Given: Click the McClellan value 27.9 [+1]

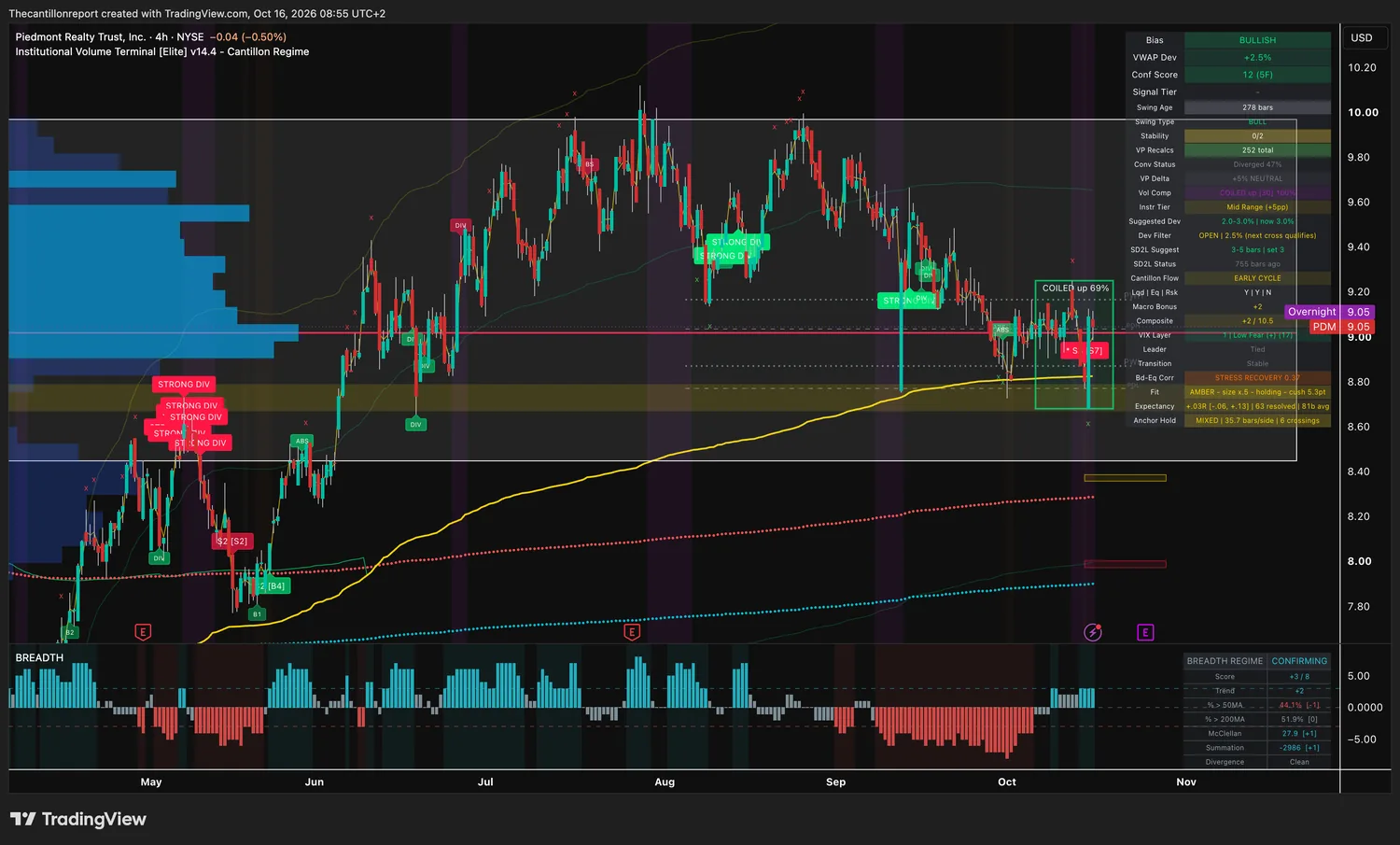Looking at the screenshot, I should pos(1299,734).
